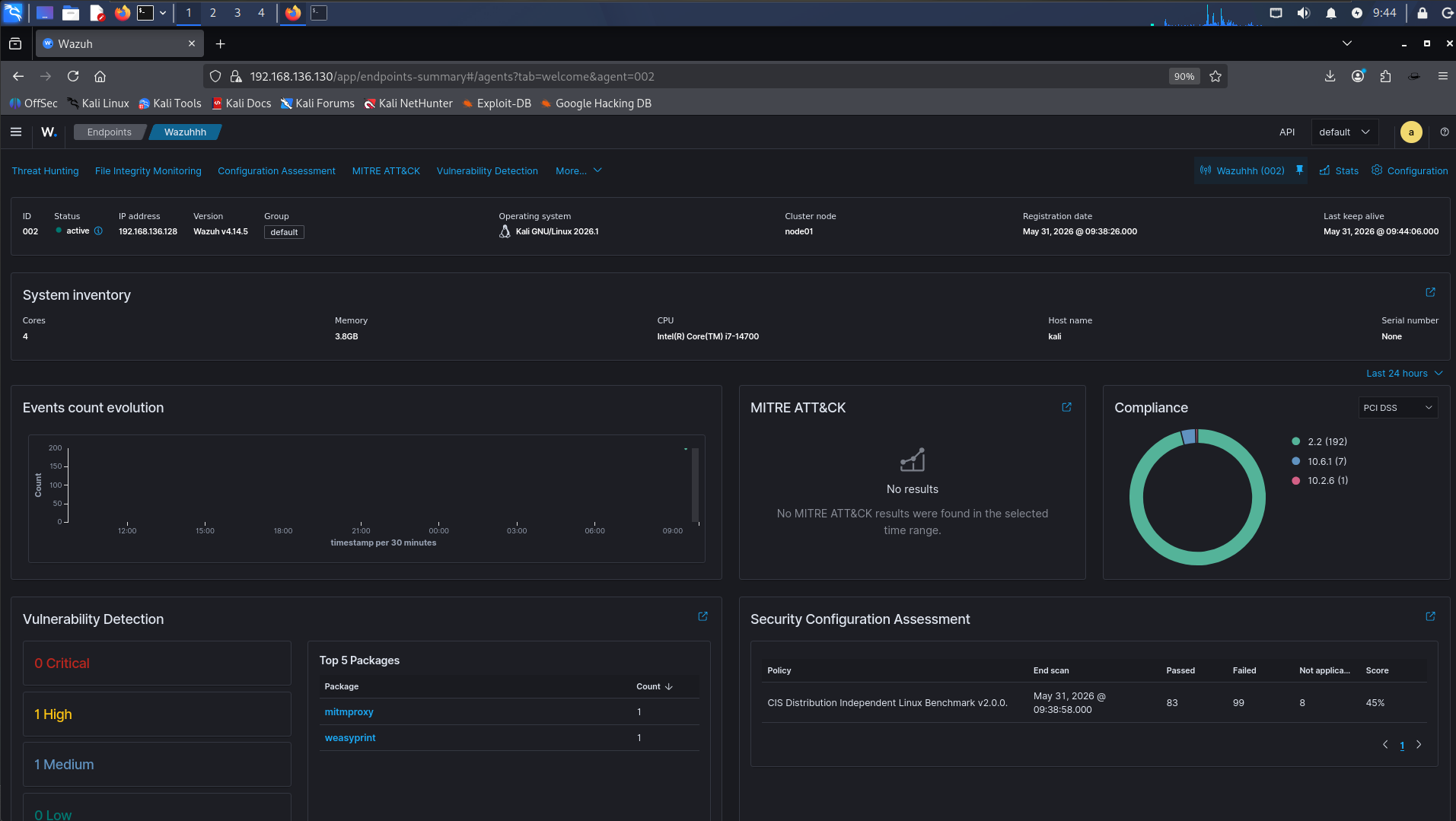Open Firefox account icon
The image size is (1456, 821).
point(1358,76)
